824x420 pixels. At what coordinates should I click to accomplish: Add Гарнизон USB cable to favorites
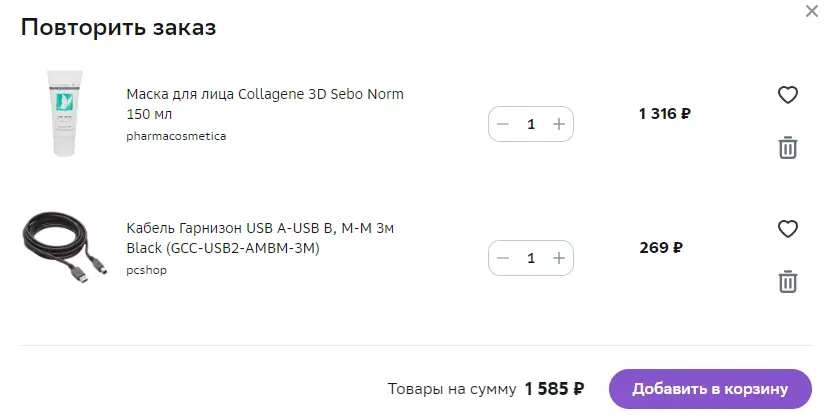pos(787,229)
